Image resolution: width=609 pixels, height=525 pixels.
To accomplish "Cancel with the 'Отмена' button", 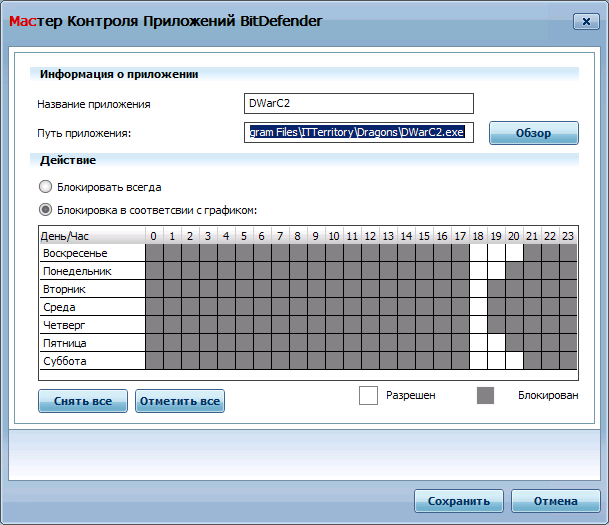I will tap(555, 501).
